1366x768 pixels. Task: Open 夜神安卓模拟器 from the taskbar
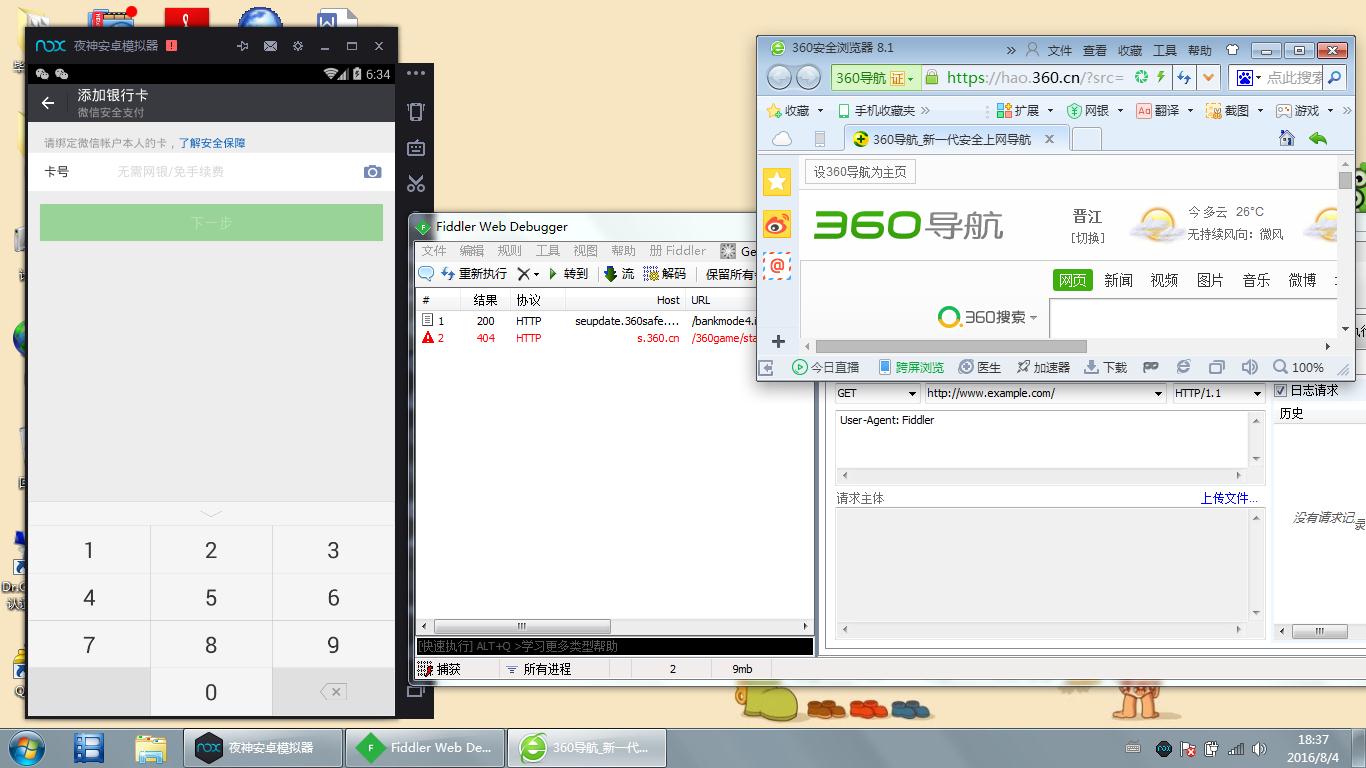(x=263, y=748)
